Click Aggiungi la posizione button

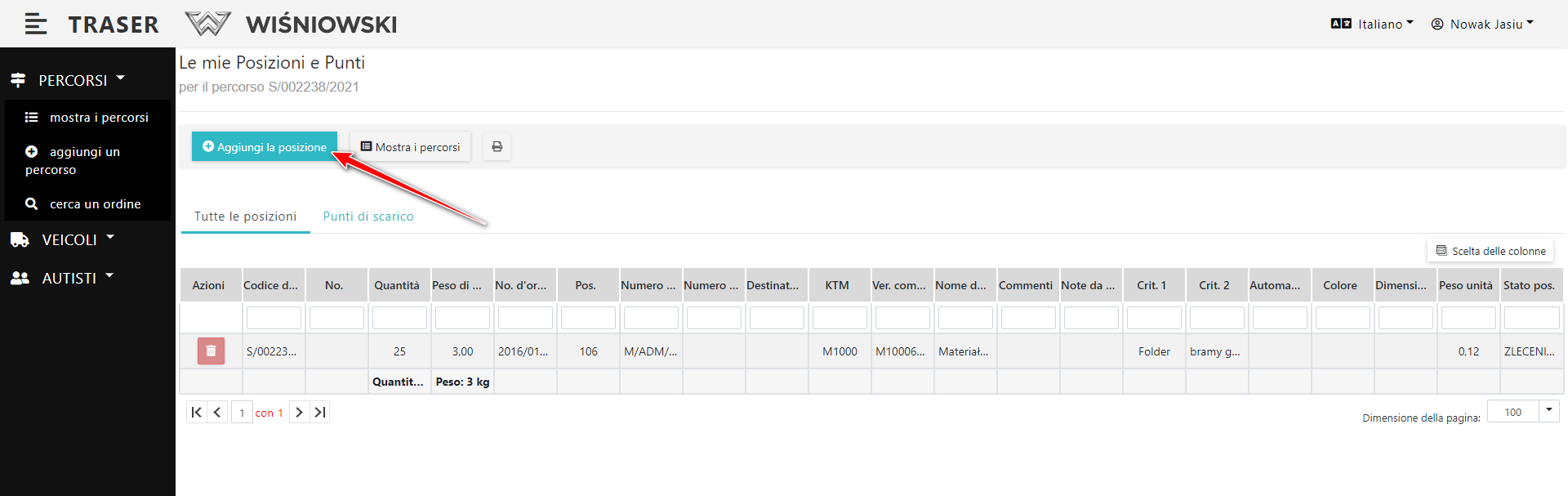265,147
